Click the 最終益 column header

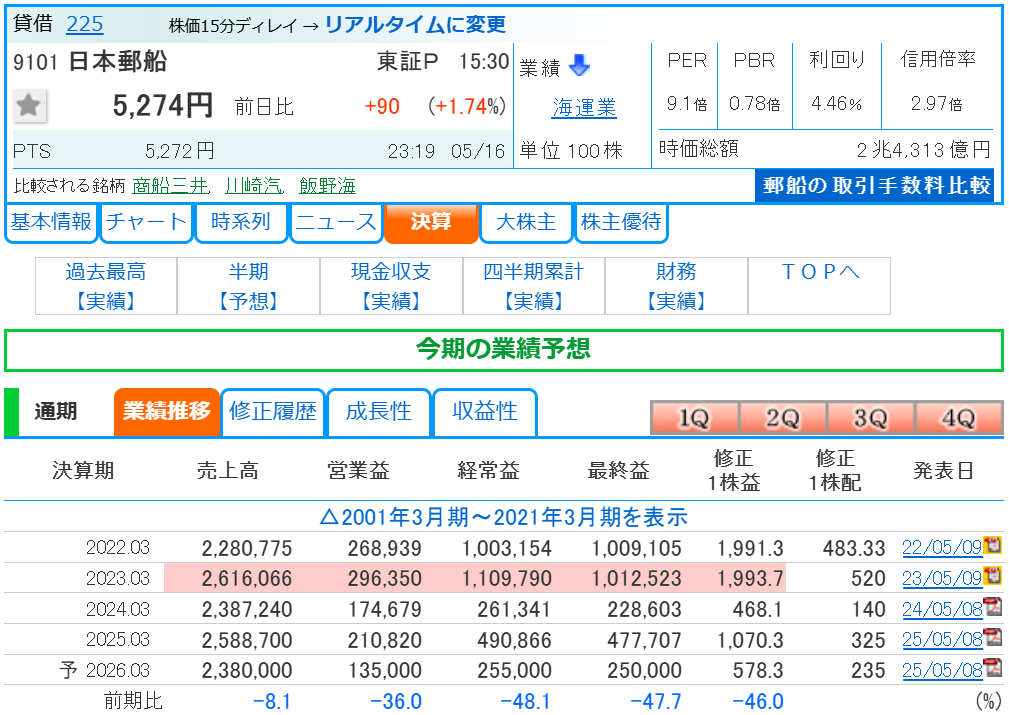[x=618, y=471]
